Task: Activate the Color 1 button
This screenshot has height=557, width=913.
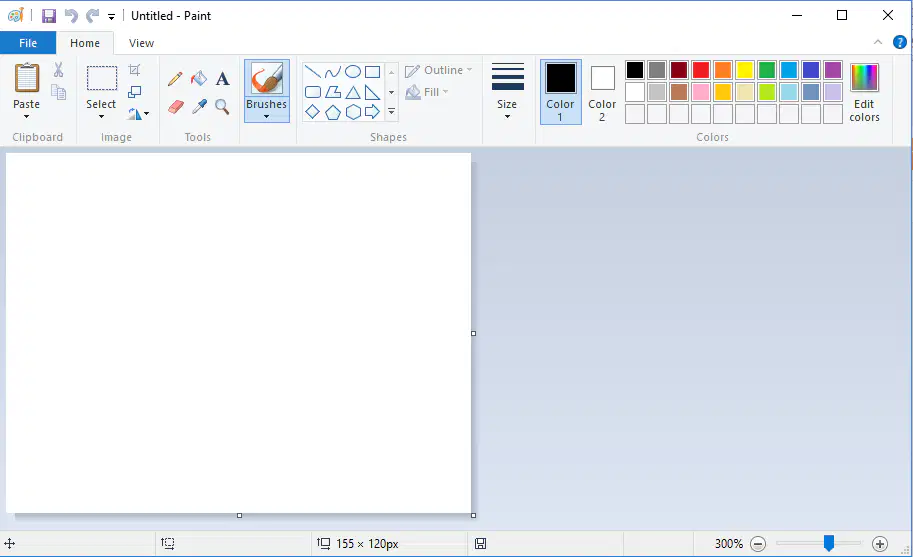Action: tap(561, 92)
